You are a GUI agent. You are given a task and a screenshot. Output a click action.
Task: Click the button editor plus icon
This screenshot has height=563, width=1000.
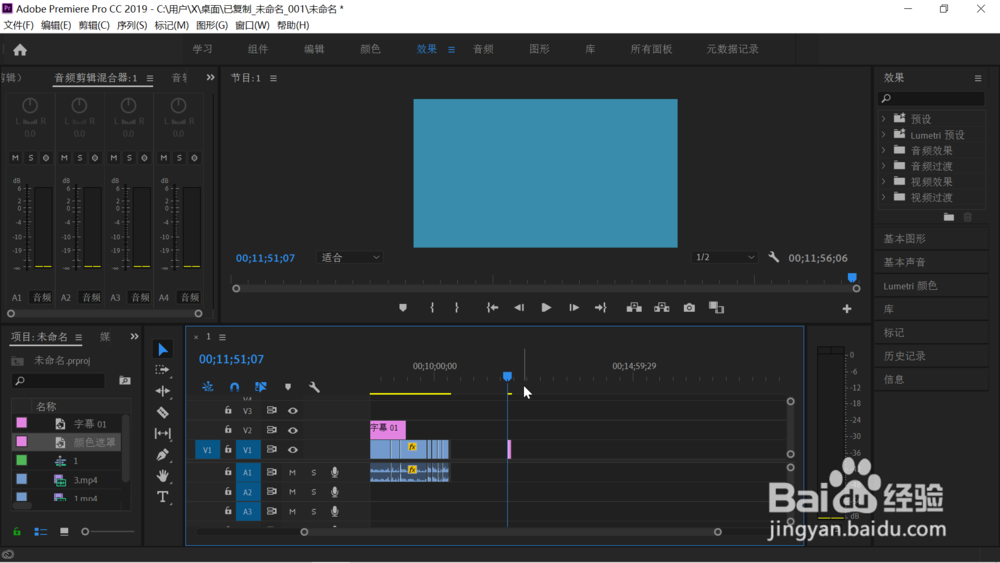click(x=847, y=309)
